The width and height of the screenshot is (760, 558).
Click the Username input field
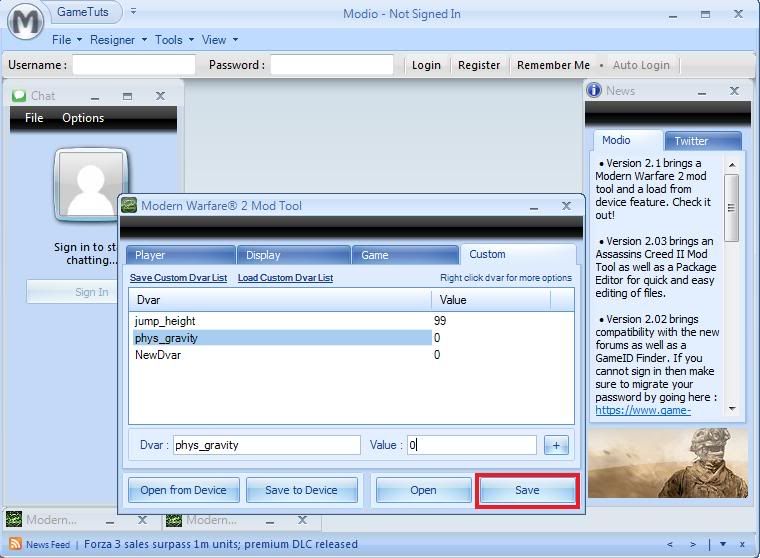coord(134,65)
